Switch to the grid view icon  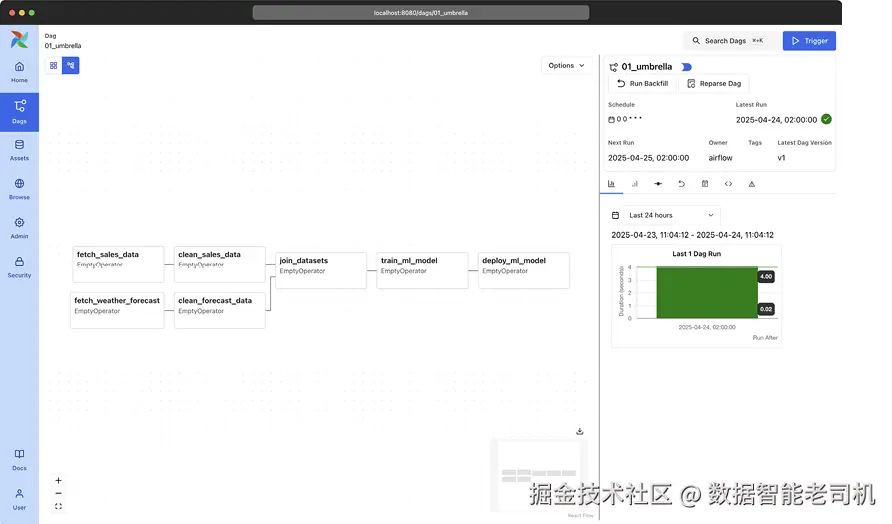click(x=53, y=65)
